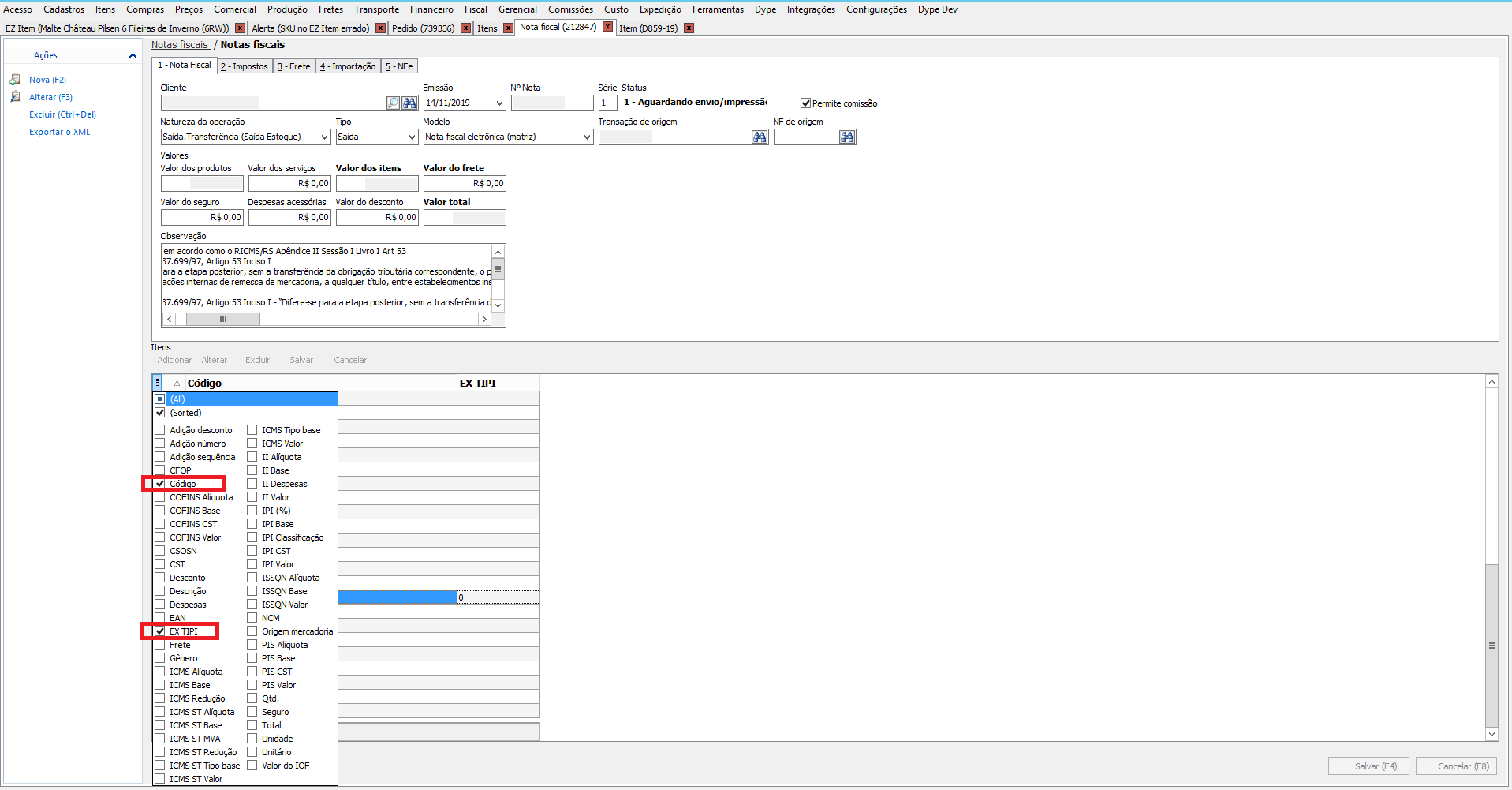The width and height of the screenshot is (1512, 790).
Task: Close the Nota fiscal (212847) tab
Action: click(x=608, y=27)
